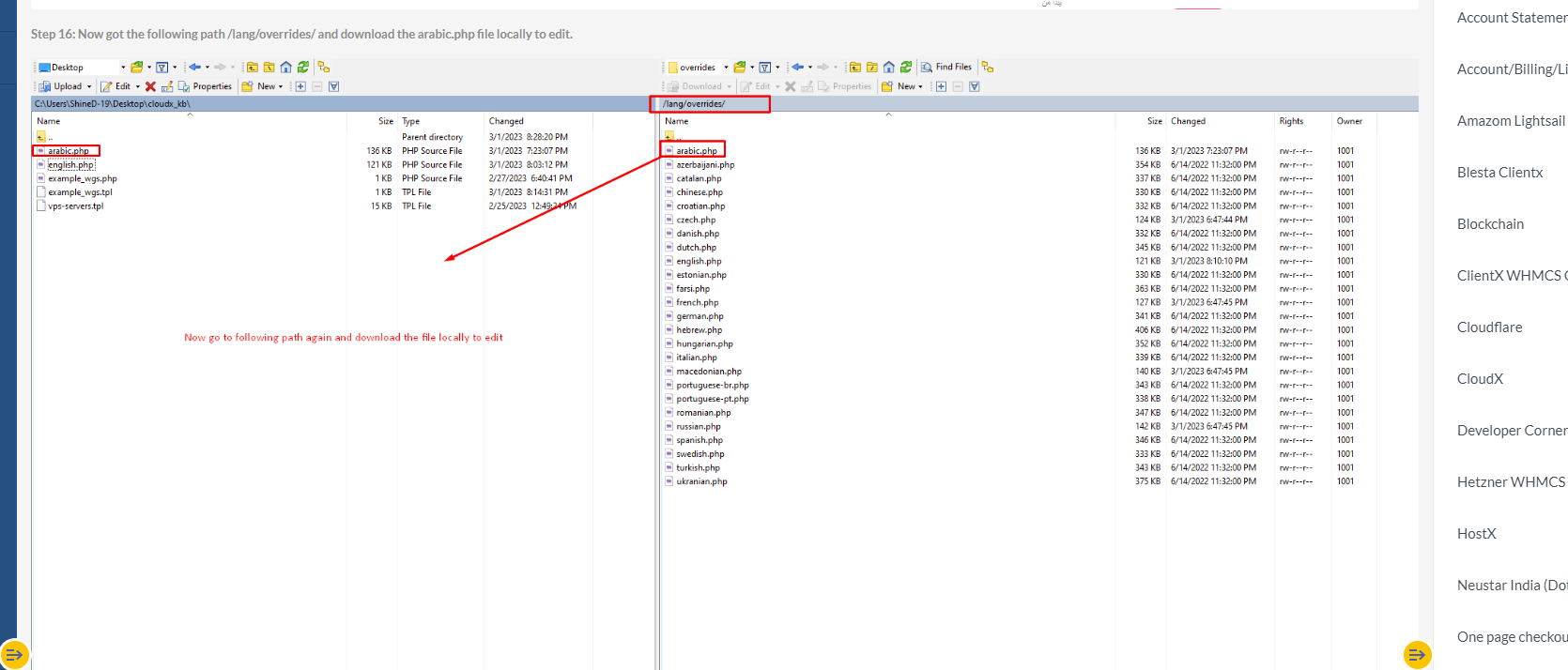Click the home directory icon in the local panel
Image resolution: width=1568 pixels, height=670 pixels.
click(286, 68)
